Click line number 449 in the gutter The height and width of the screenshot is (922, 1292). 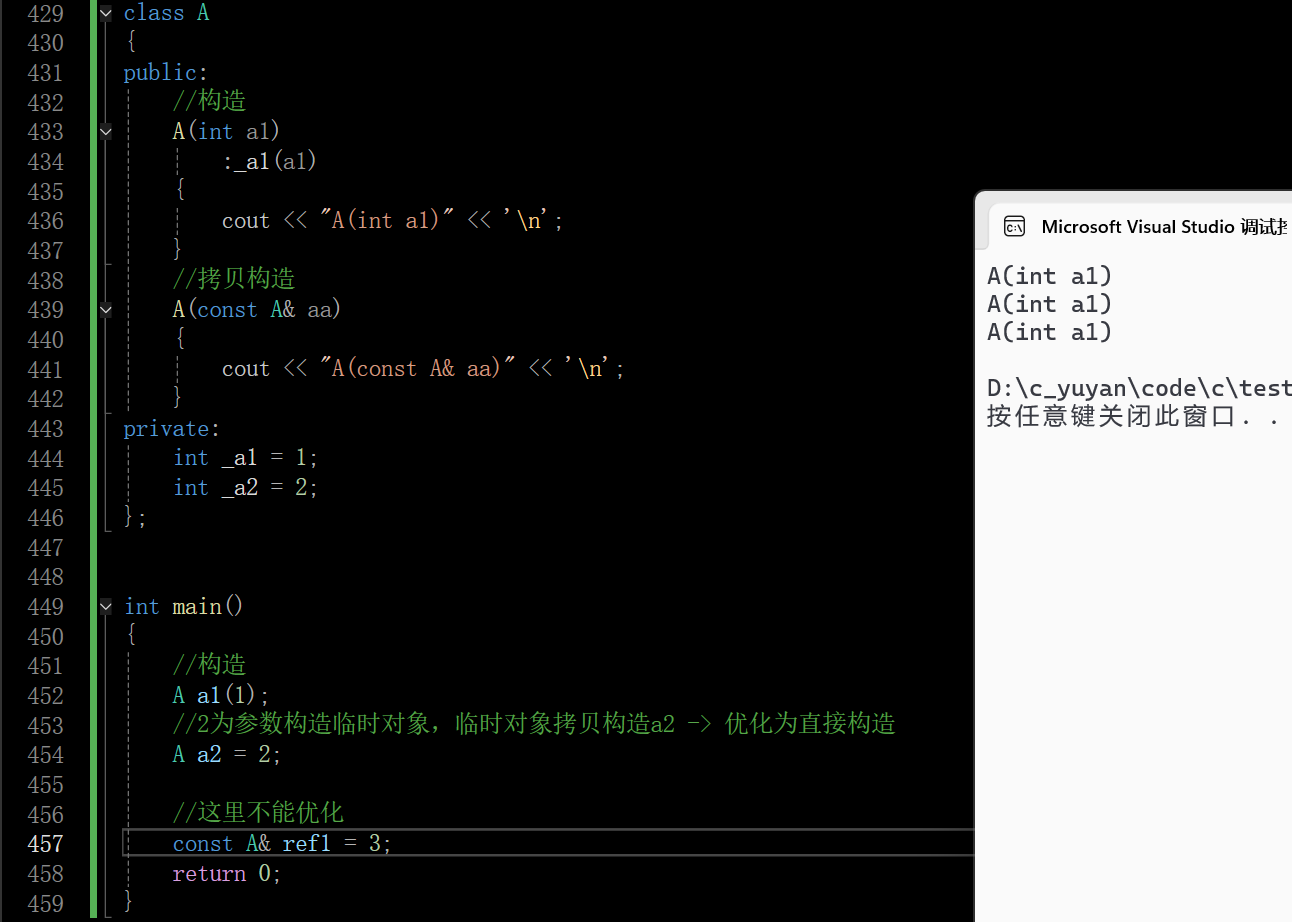[x=45, y=607]
